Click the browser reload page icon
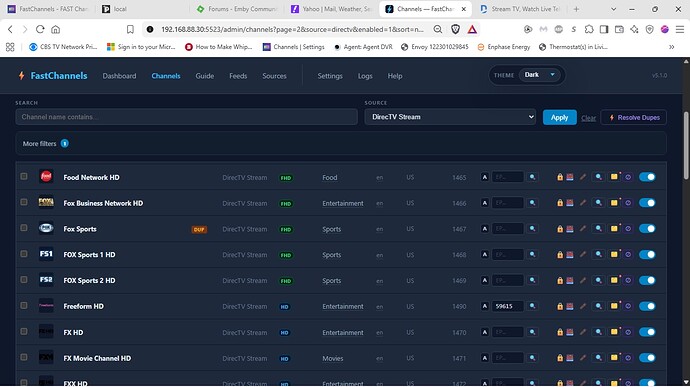The image size is (690, 387). point(40,29)
